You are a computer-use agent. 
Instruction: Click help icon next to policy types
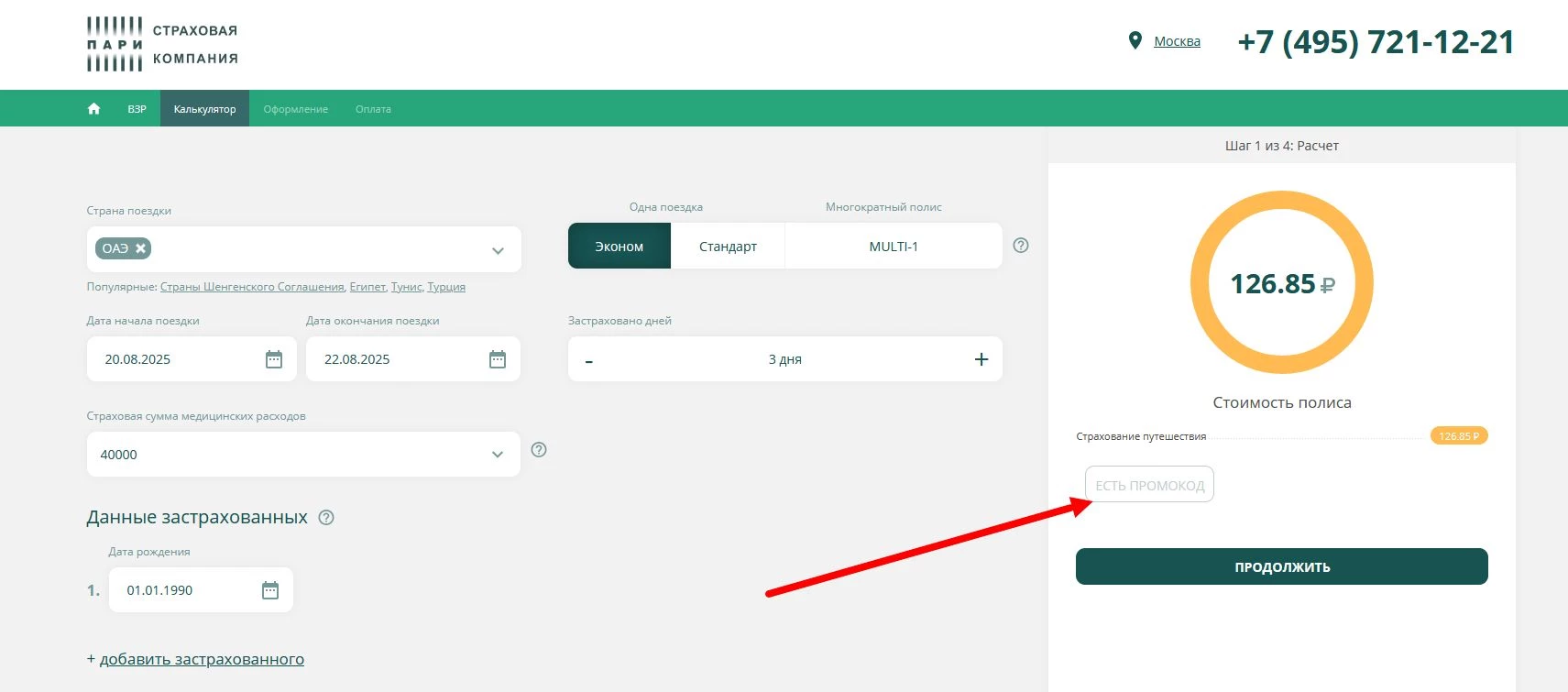[x=1021, y=246]
